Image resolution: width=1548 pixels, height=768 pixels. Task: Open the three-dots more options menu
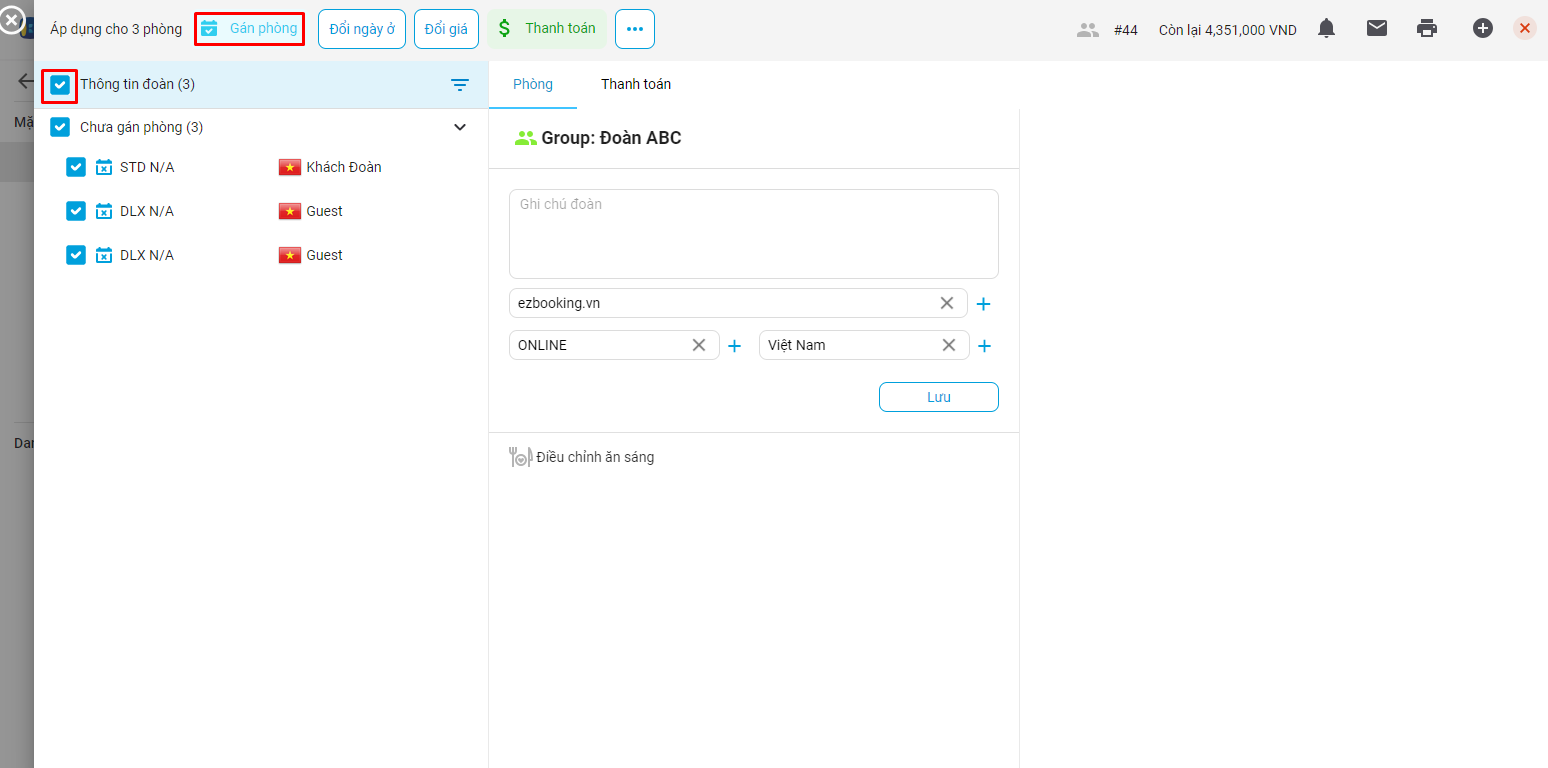point(634,29)
